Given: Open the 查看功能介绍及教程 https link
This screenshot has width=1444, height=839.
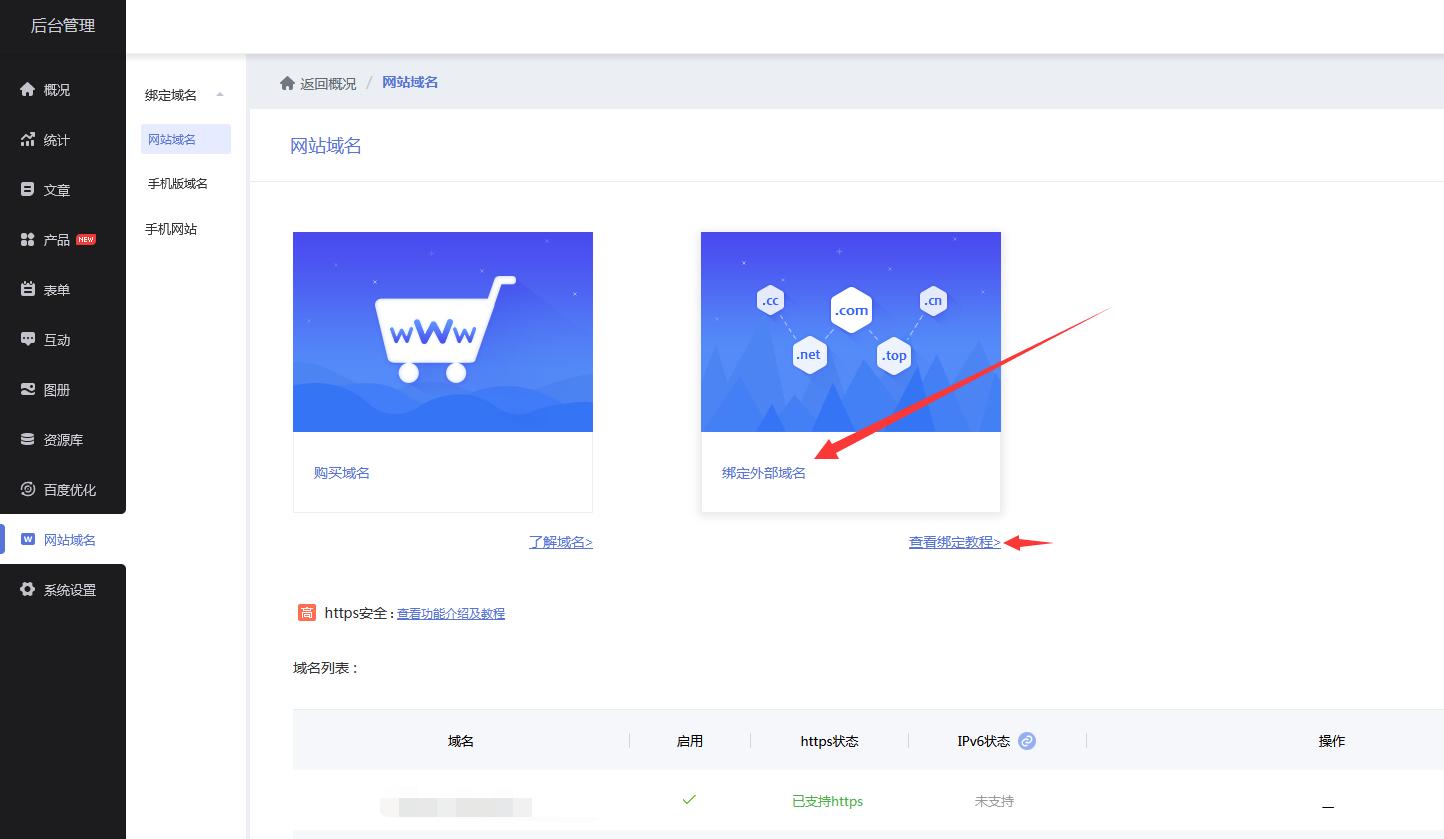Looking at the screenshot, I should pyautogui.click(x=450, y=614).
